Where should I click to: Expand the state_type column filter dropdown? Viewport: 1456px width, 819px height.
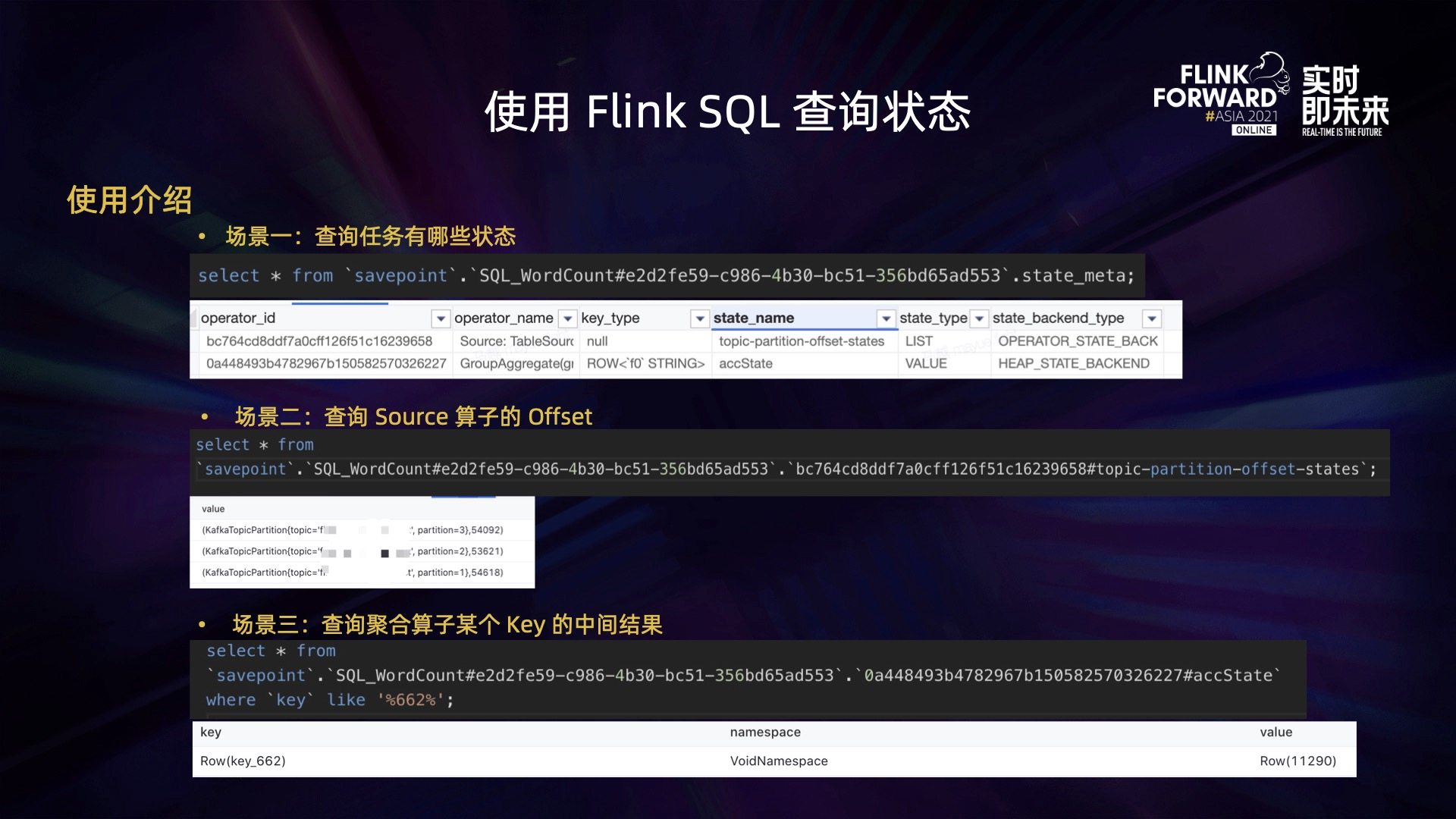coord(980,318)
